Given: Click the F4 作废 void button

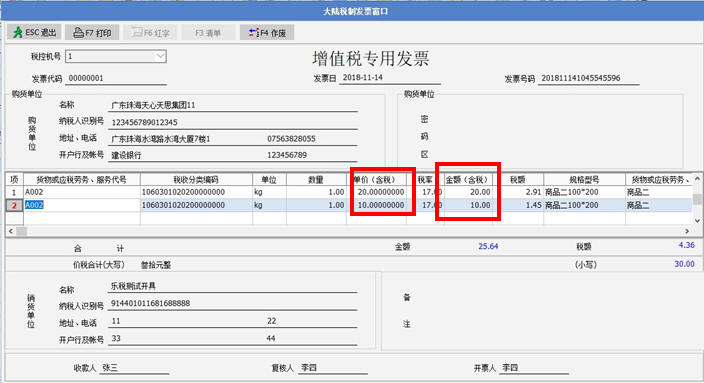Looking at the screenshot, I should (267, 33).
